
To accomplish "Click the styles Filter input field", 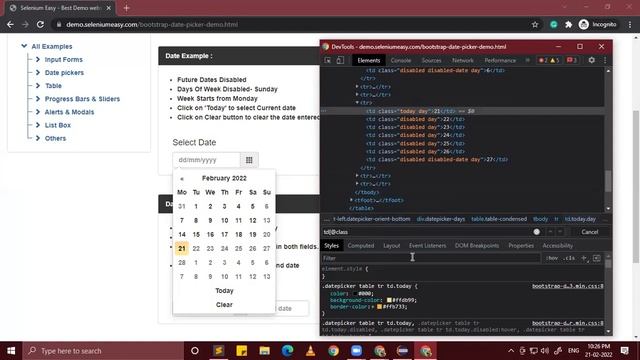I will (x=431, y=258).
